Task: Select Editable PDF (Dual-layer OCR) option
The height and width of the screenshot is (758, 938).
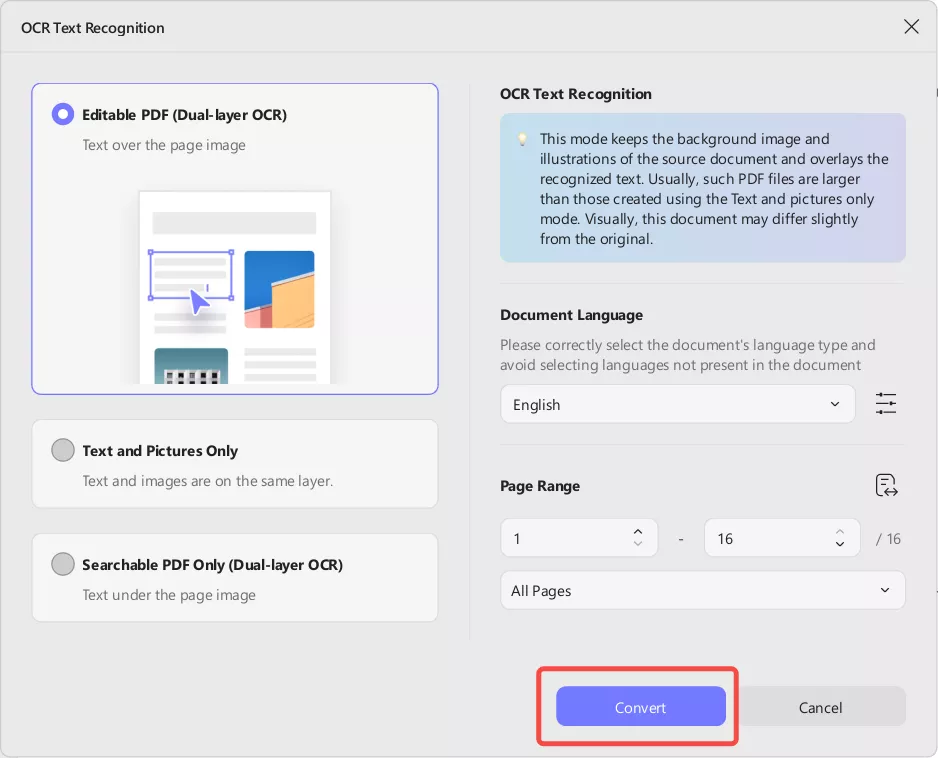Action: pos(63,114)
